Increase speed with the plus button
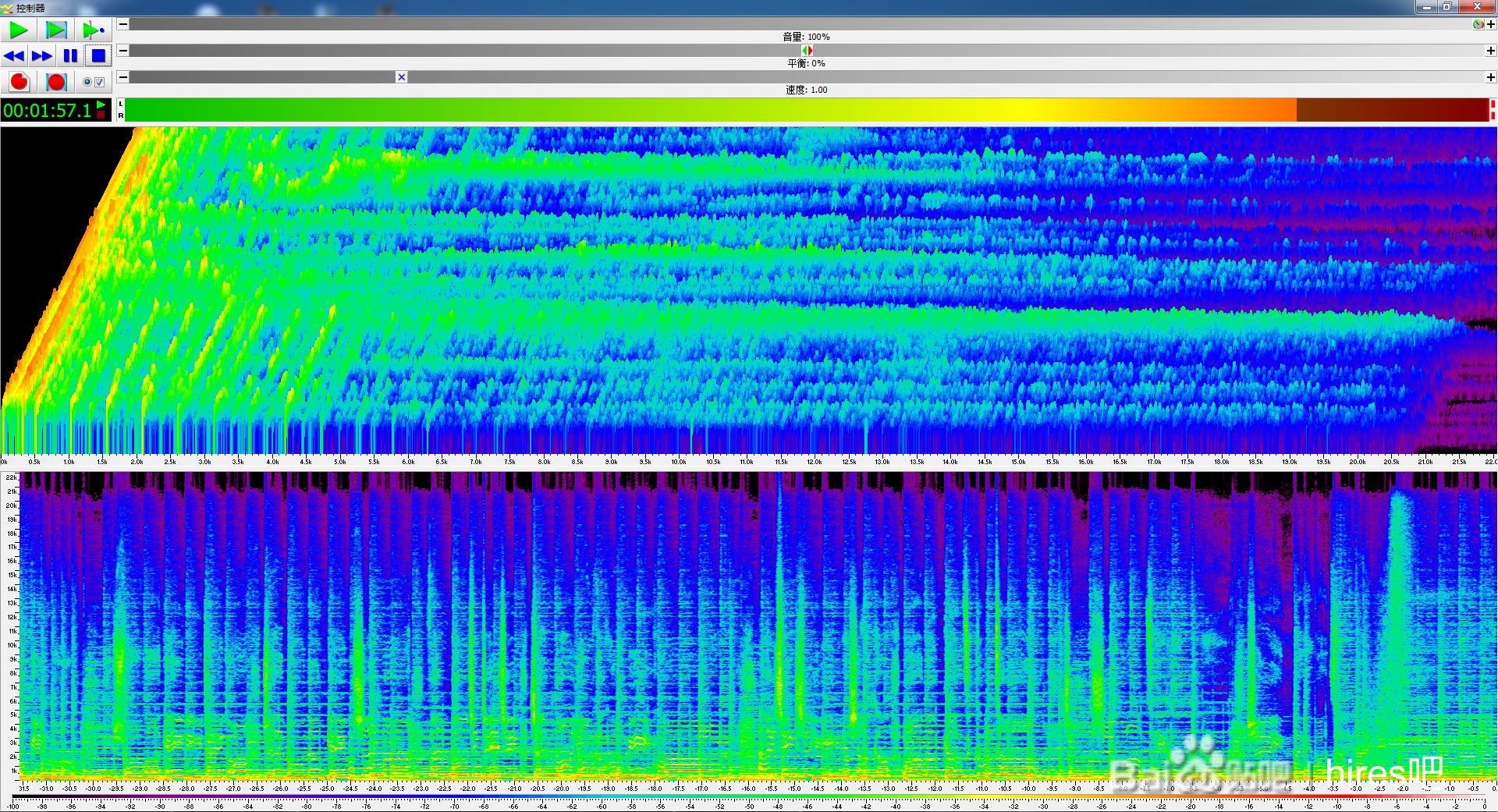Image resolution: width=1498 pixels, height=812 pixels. 1490,77
